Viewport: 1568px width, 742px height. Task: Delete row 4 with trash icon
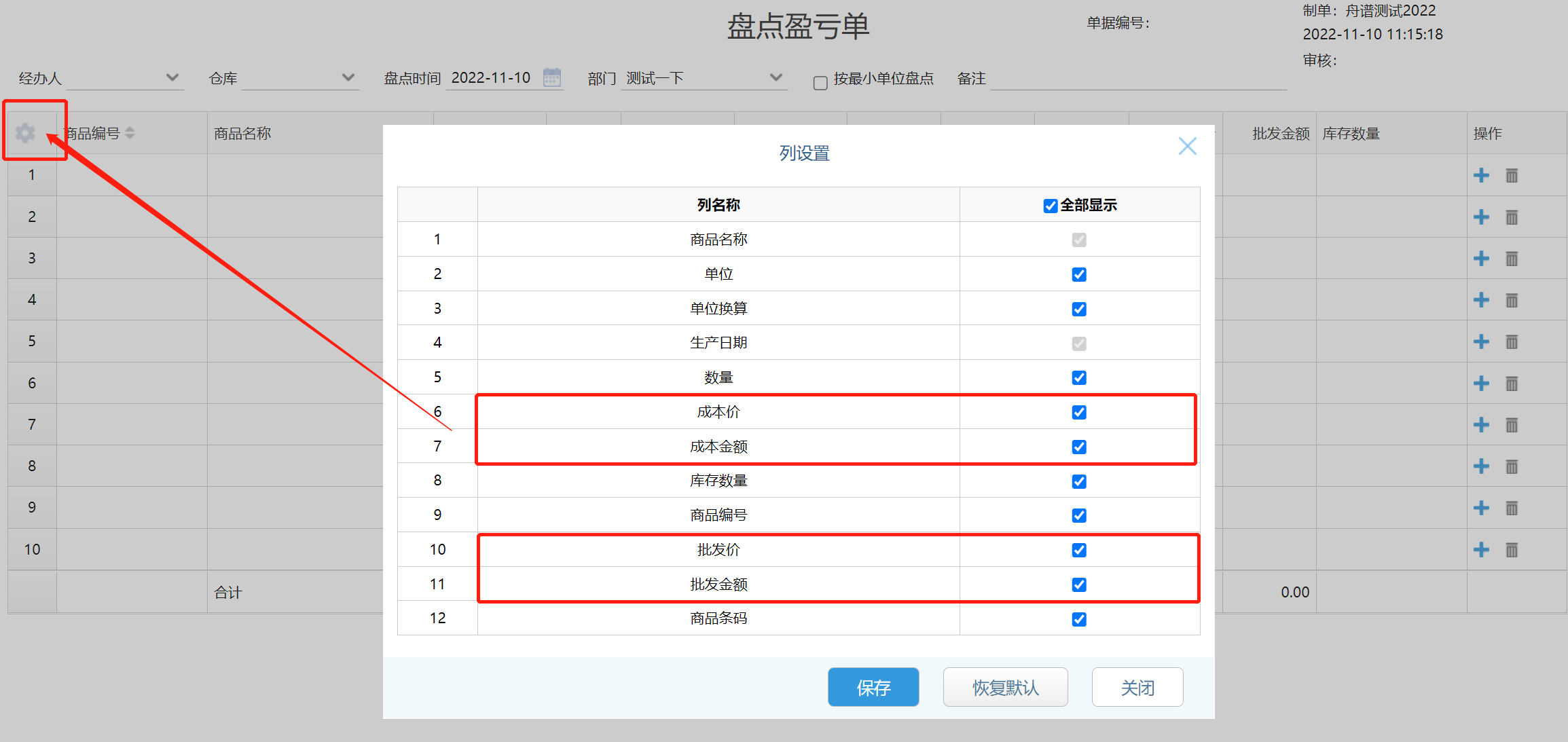tap(1512, 300)
